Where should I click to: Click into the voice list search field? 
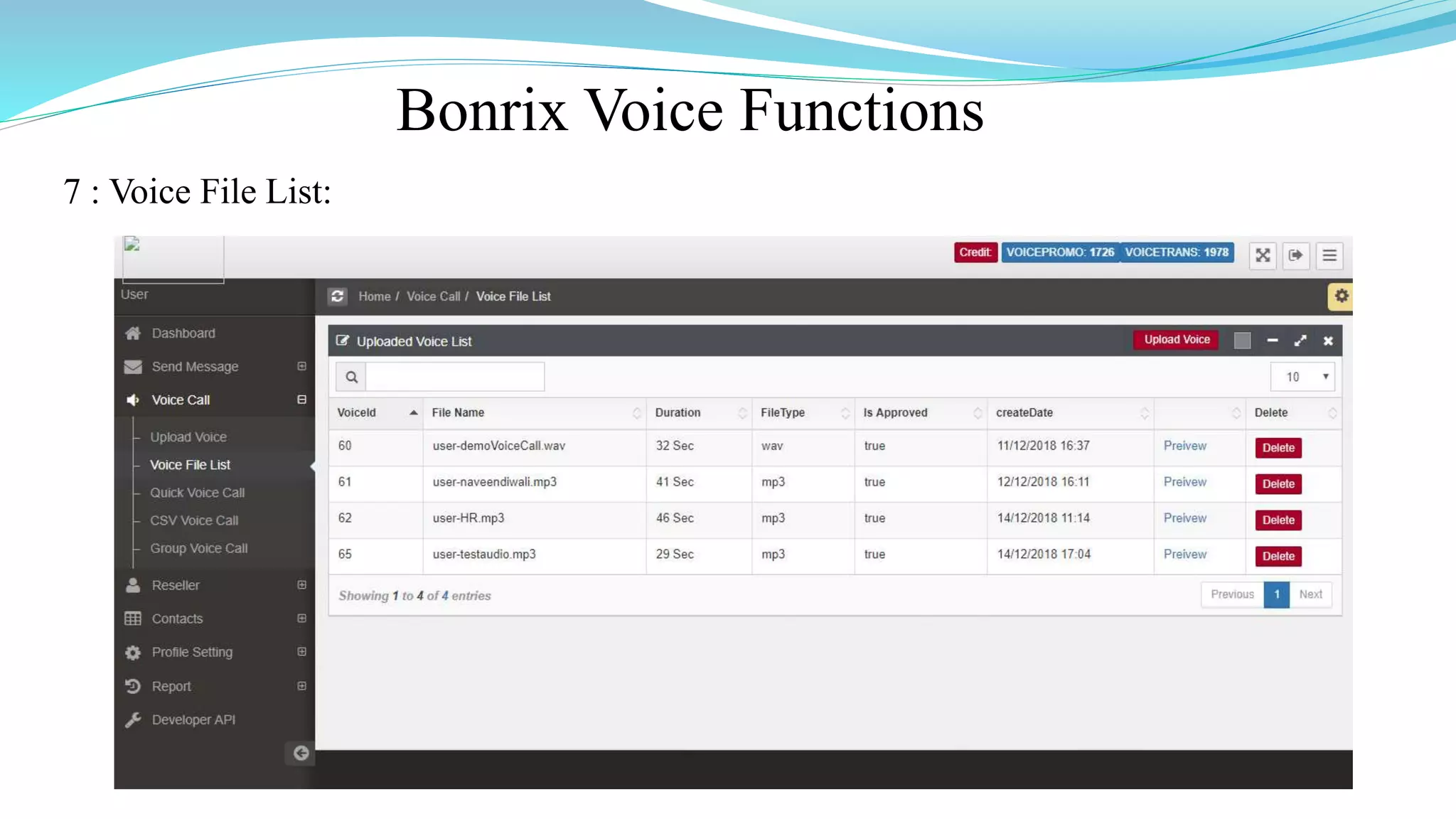coord(455,377)
